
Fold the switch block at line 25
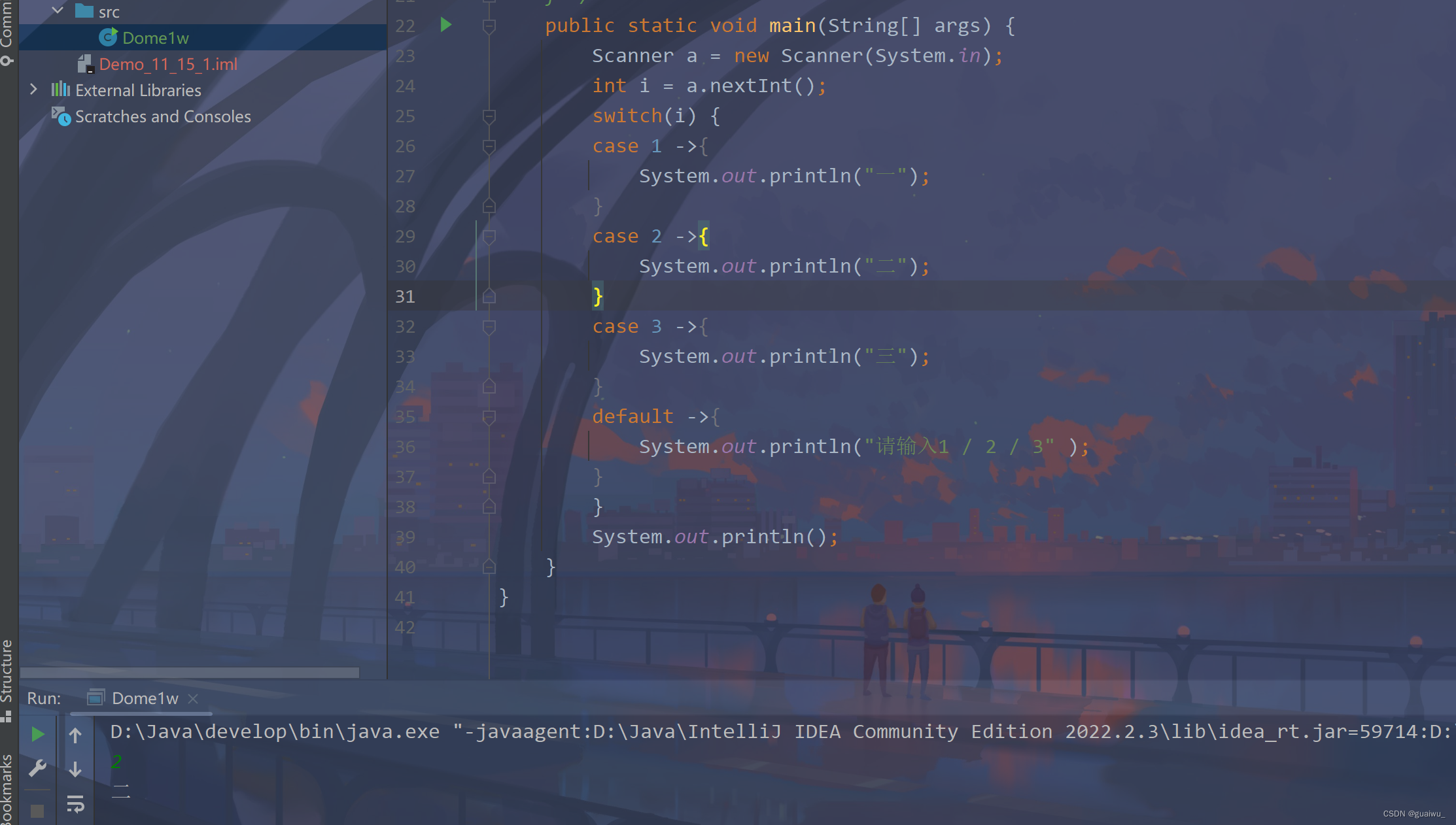[x=489, y=116]
